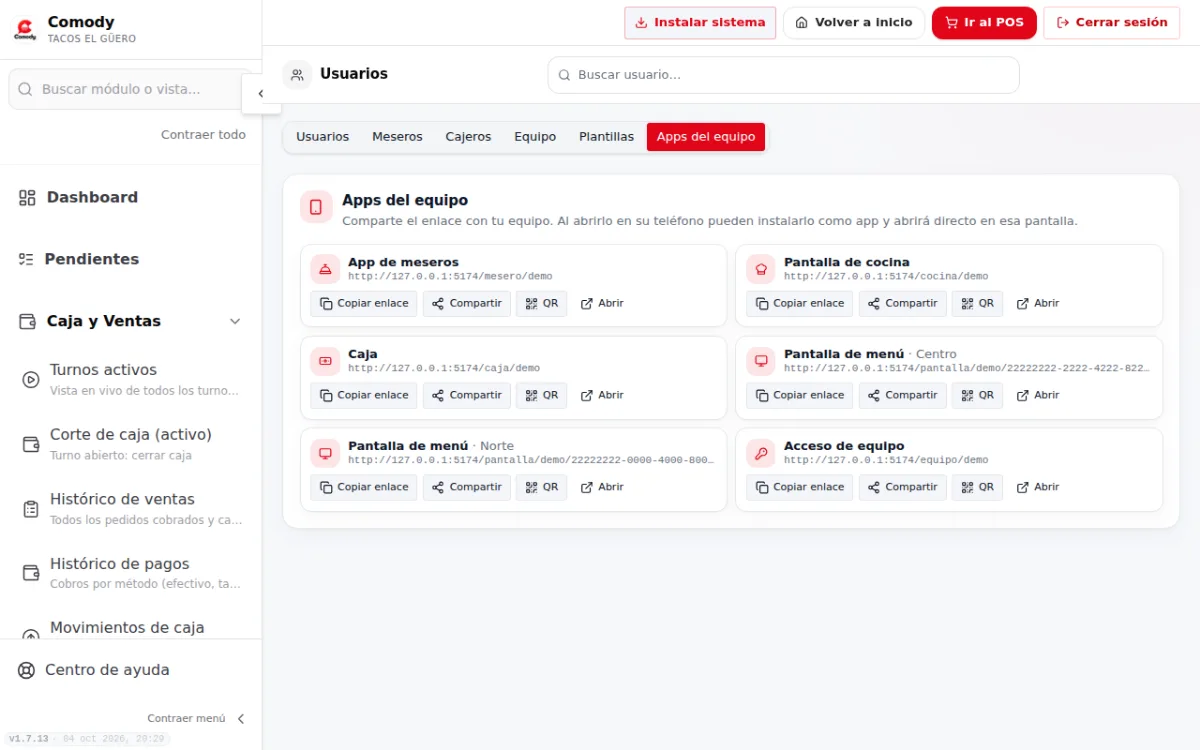Copy link for Acceso de equipo
1200x750 pixels.
(800, 488)
